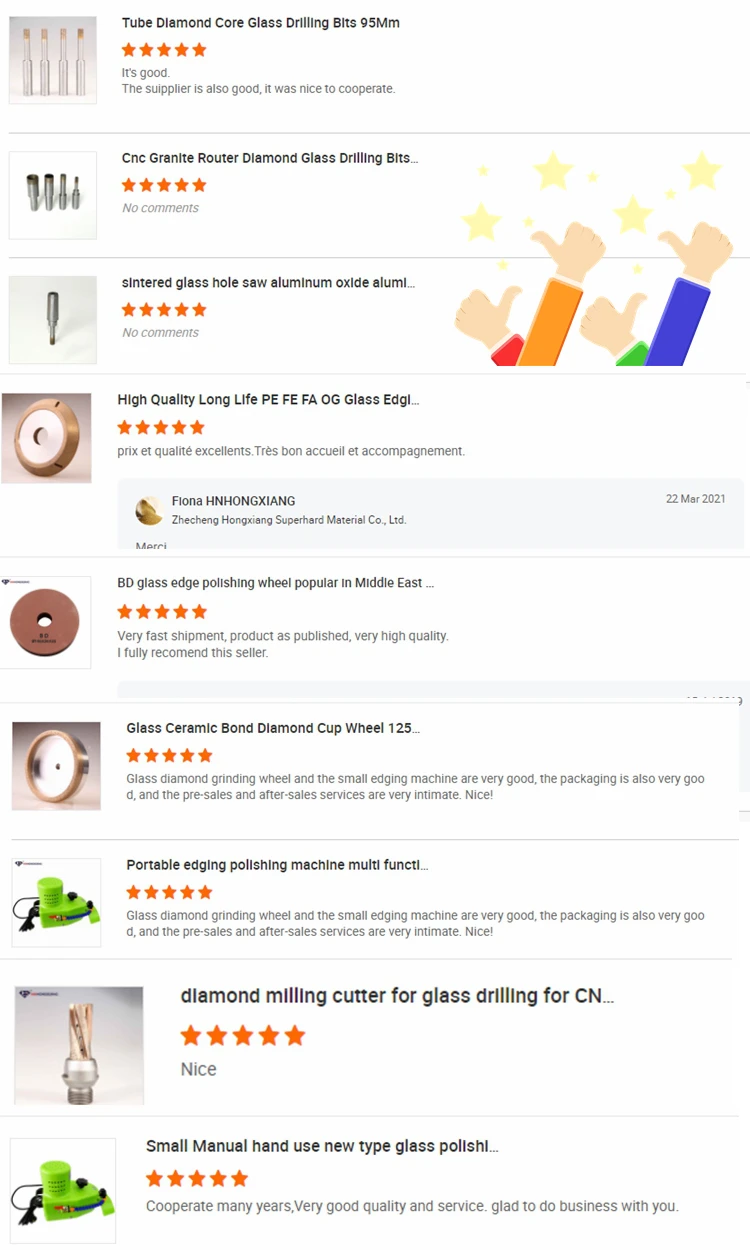Click Fiona HNHONGXIANG avatar icon
Image resolution: width=750 pixels, height=1250 pixels.
pos(149,510)
